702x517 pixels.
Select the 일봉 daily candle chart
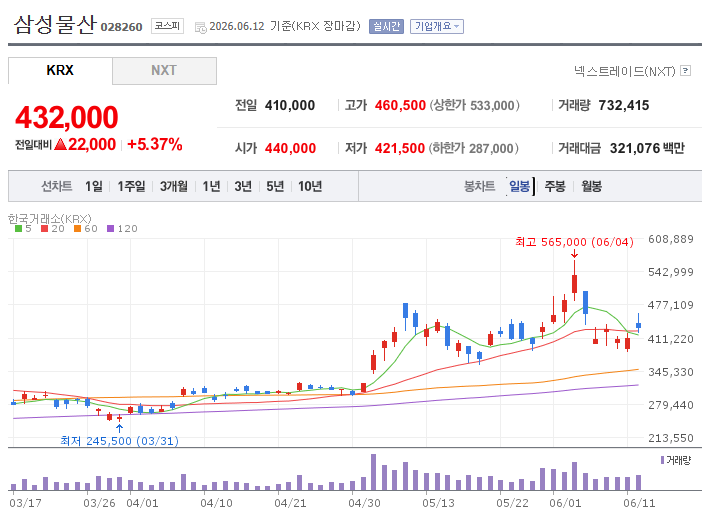[x=519, y=186]
